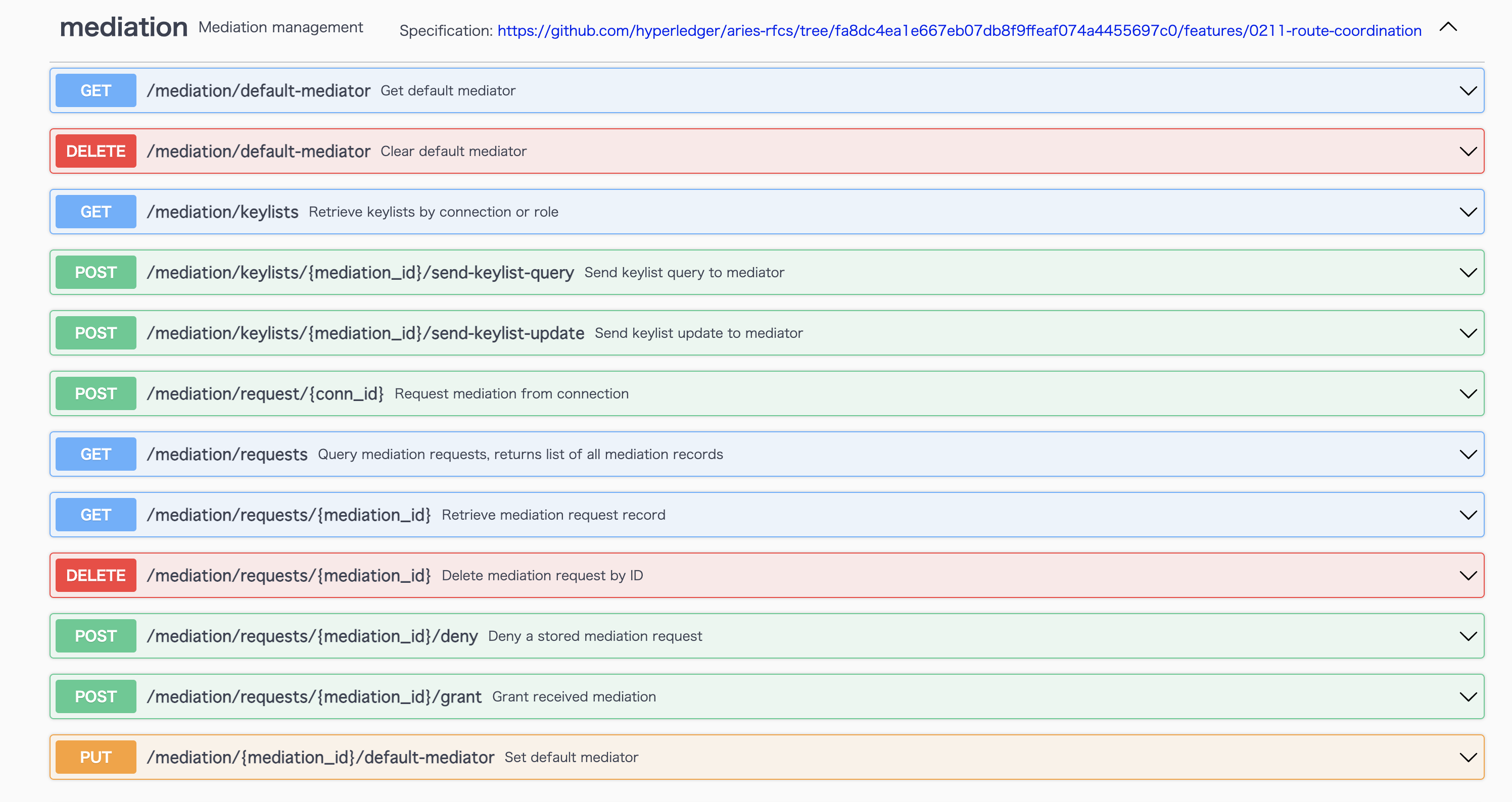Screen dimensions: 1512x802
Task: Open the /mediation/requests/{mediation_id}/grant path
Action: click(x=314, y=697)
